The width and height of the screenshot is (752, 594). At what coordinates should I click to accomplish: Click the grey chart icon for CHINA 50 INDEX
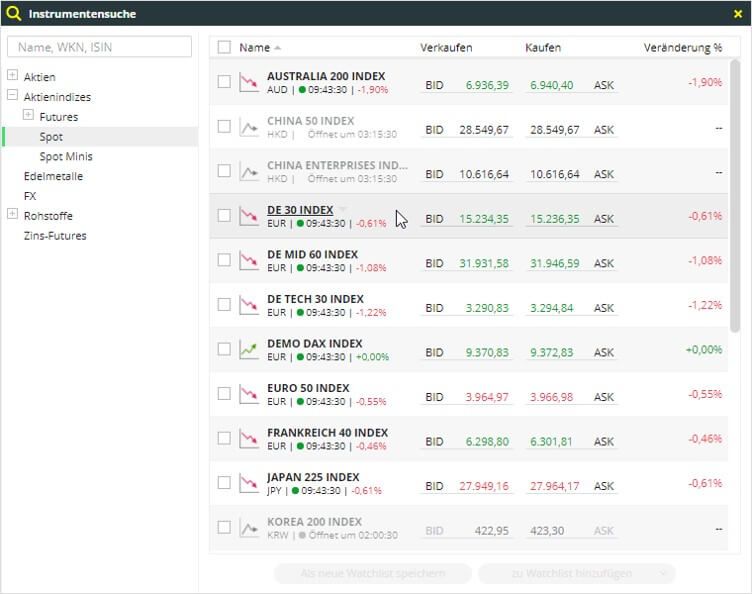tap(249, 127)
